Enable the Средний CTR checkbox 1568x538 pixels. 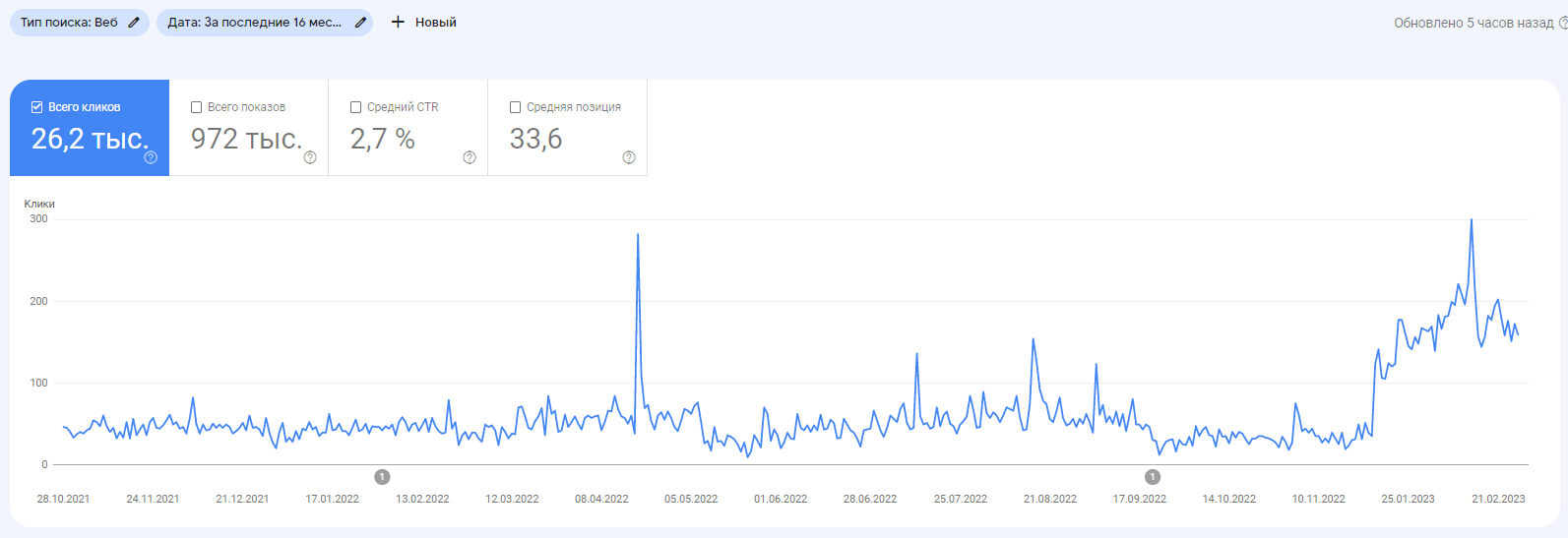click(x=356, y=107)
